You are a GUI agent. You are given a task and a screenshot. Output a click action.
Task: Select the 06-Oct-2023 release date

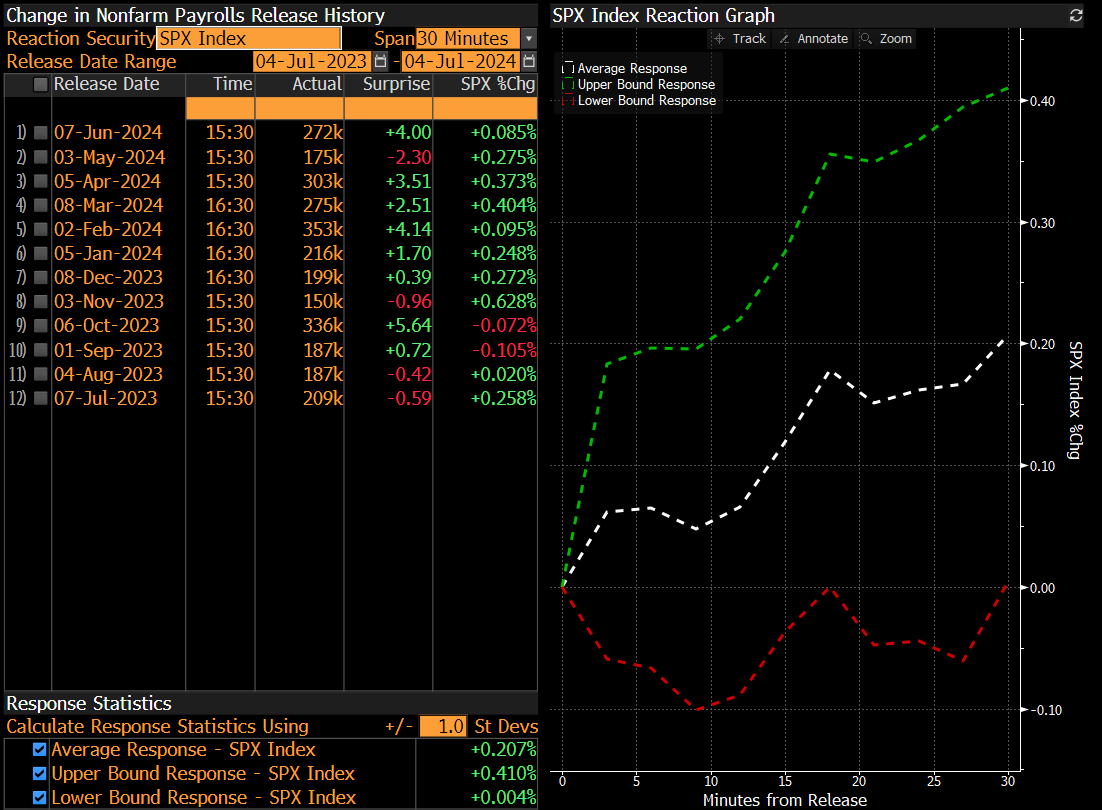[x=107, y=325]
